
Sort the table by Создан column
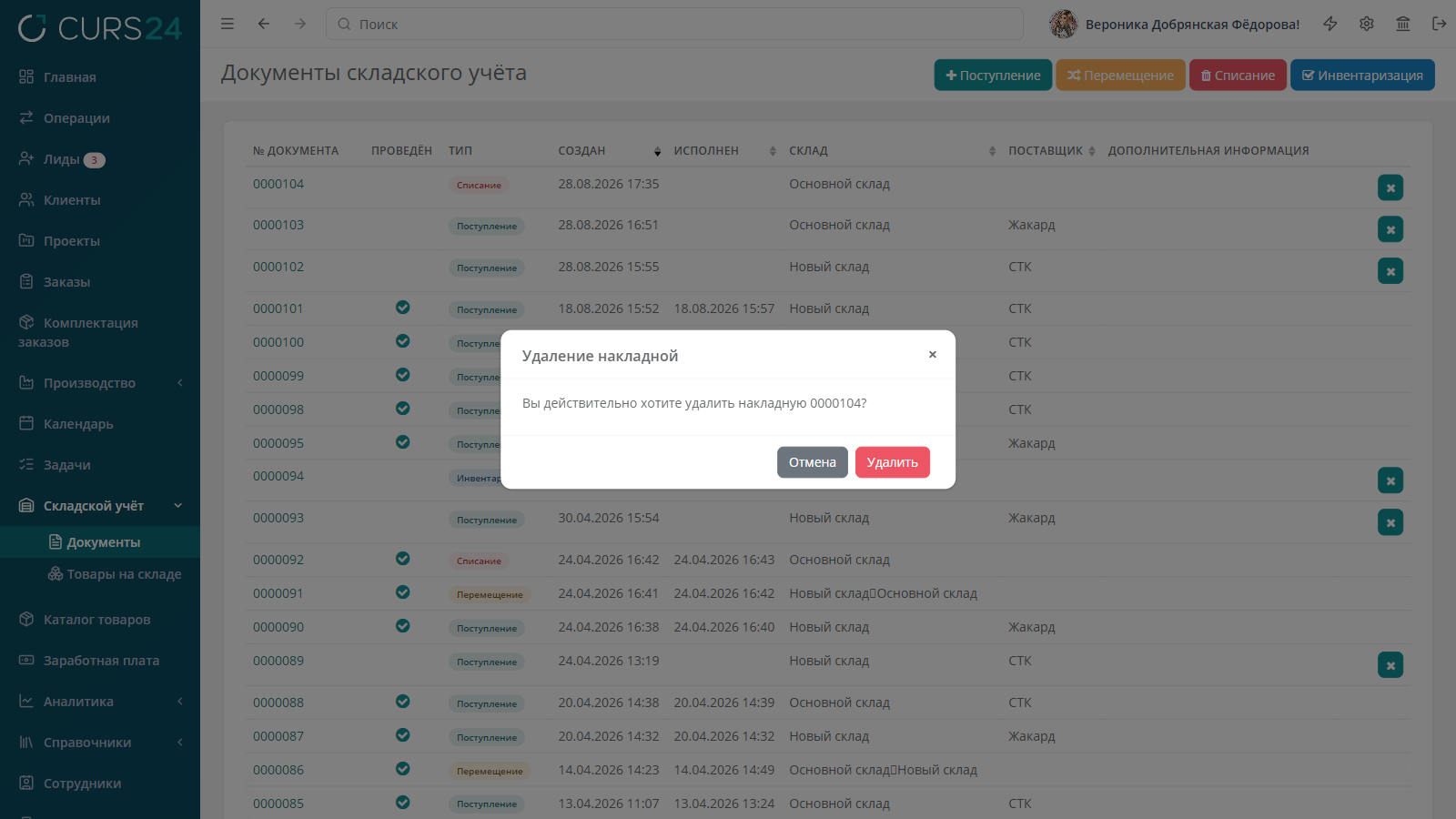pos(610,151)
